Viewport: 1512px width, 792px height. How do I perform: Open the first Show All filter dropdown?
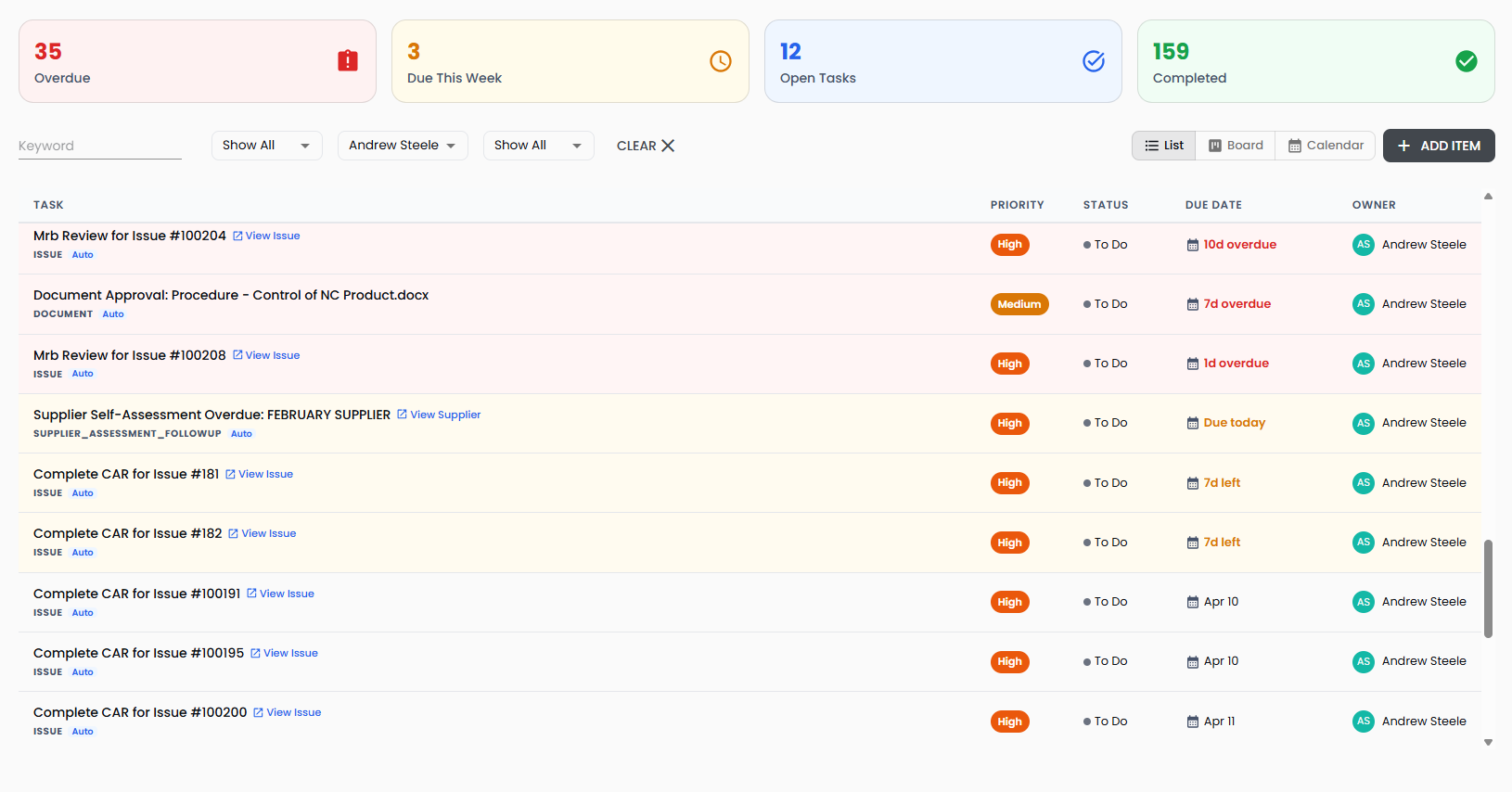tap(266, 146)
